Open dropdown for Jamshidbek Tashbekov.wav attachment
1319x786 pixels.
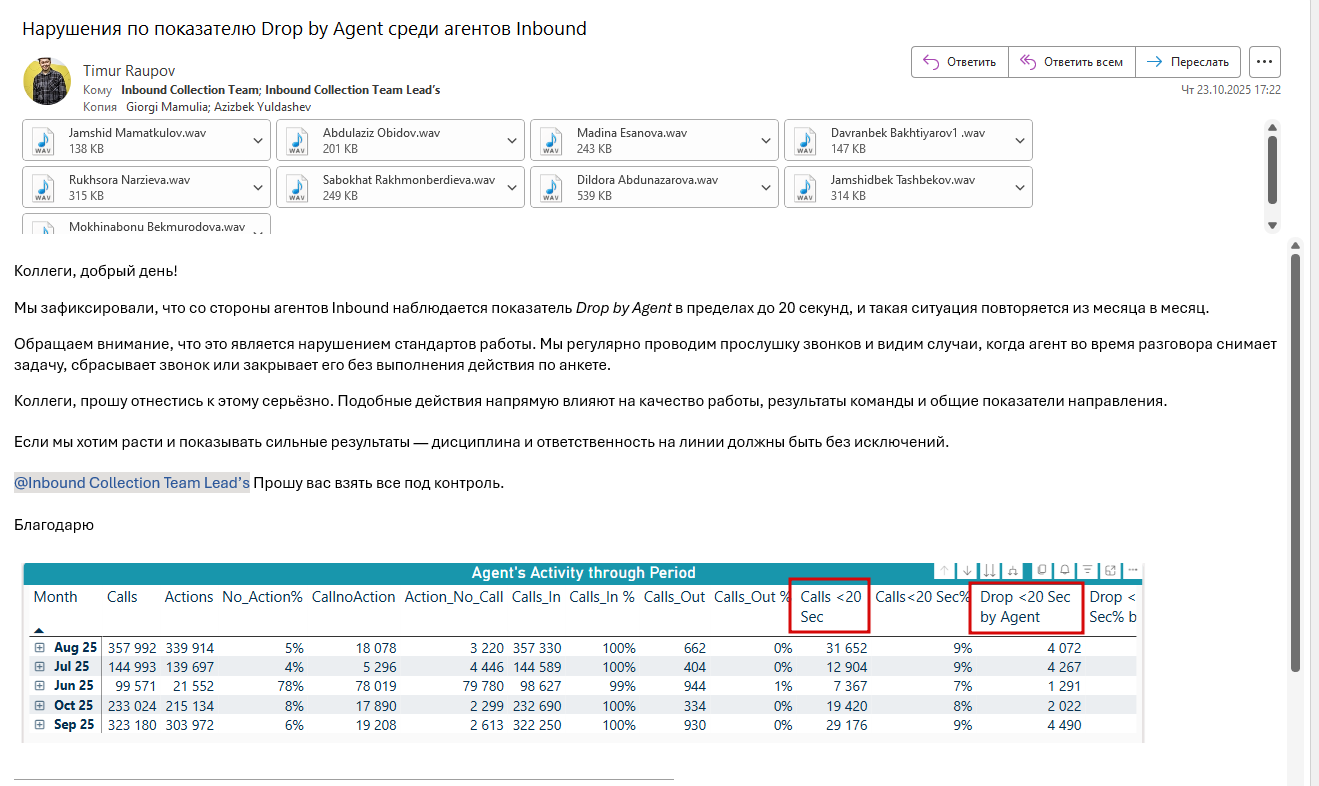(x=1021, y=187)
